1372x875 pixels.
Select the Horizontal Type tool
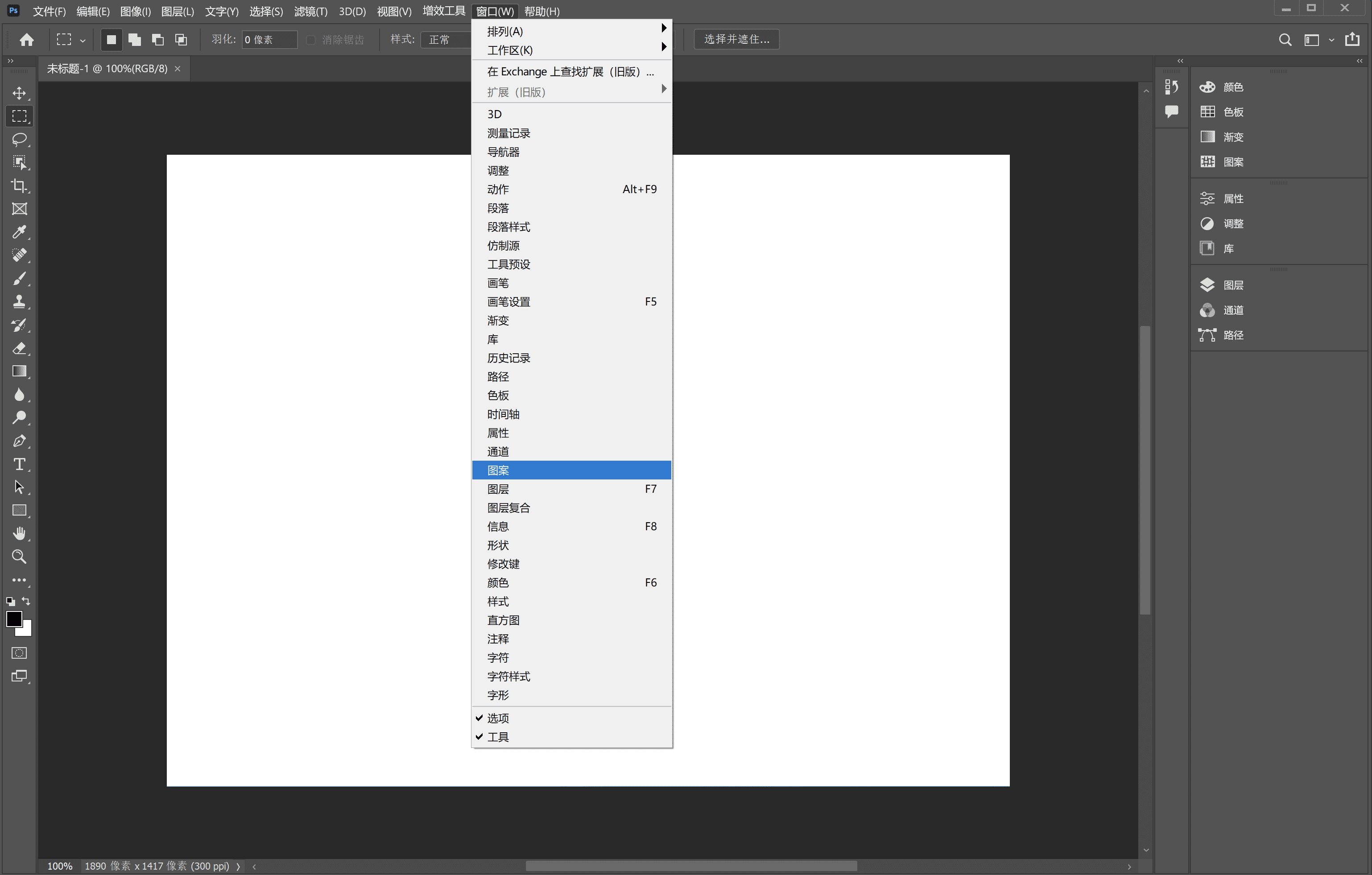(x=19, y=464)
